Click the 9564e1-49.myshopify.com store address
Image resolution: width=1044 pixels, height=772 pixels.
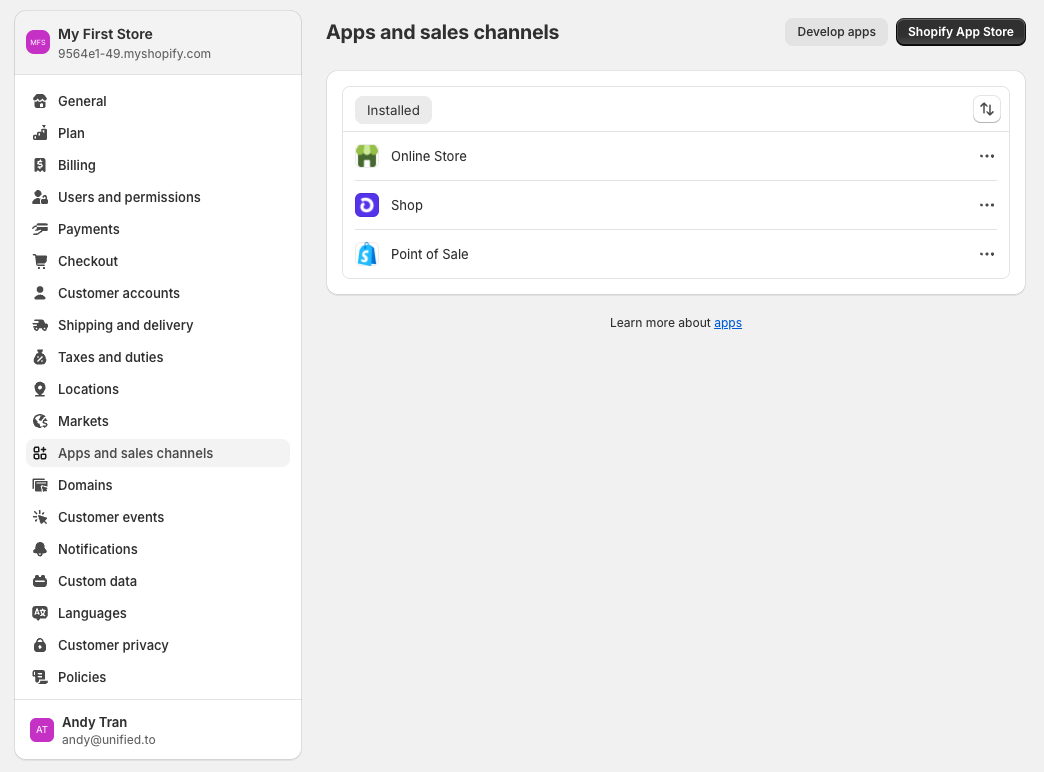coord(134,54)
